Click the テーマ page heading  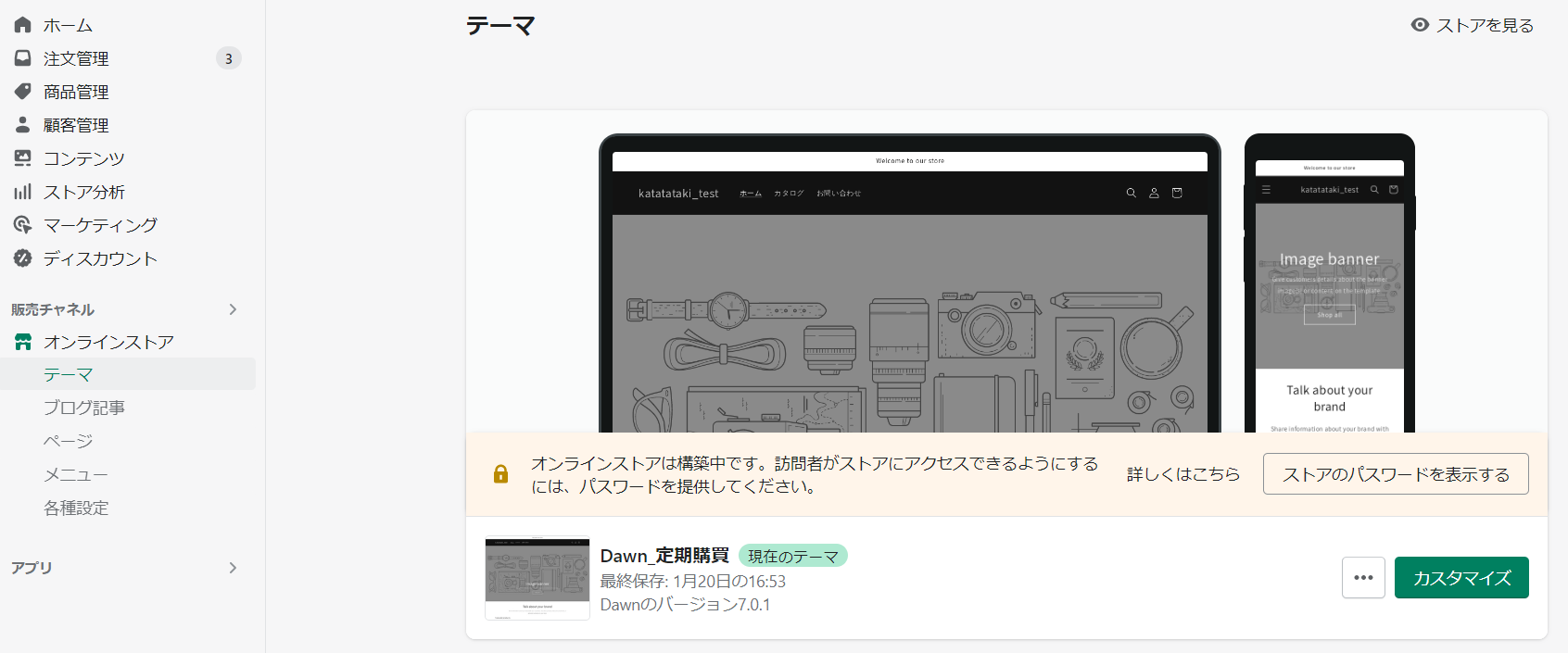[x=500, y=25]
